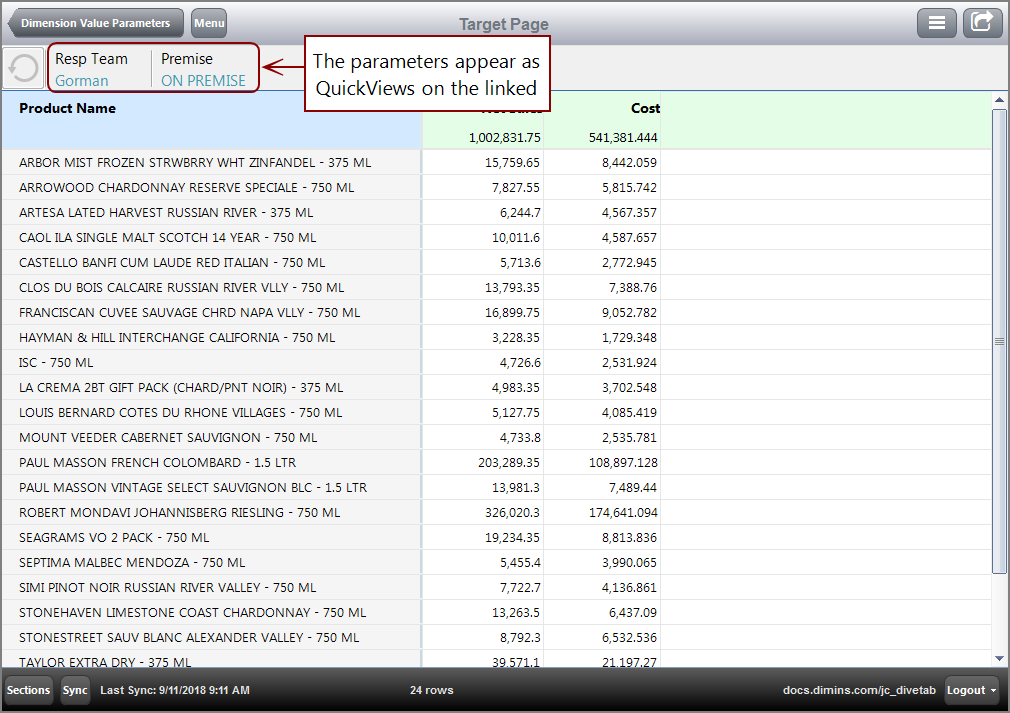Screen dimensions: 1010x713
Task: Click the scrollbar up arrow
Action: [998, 99]
